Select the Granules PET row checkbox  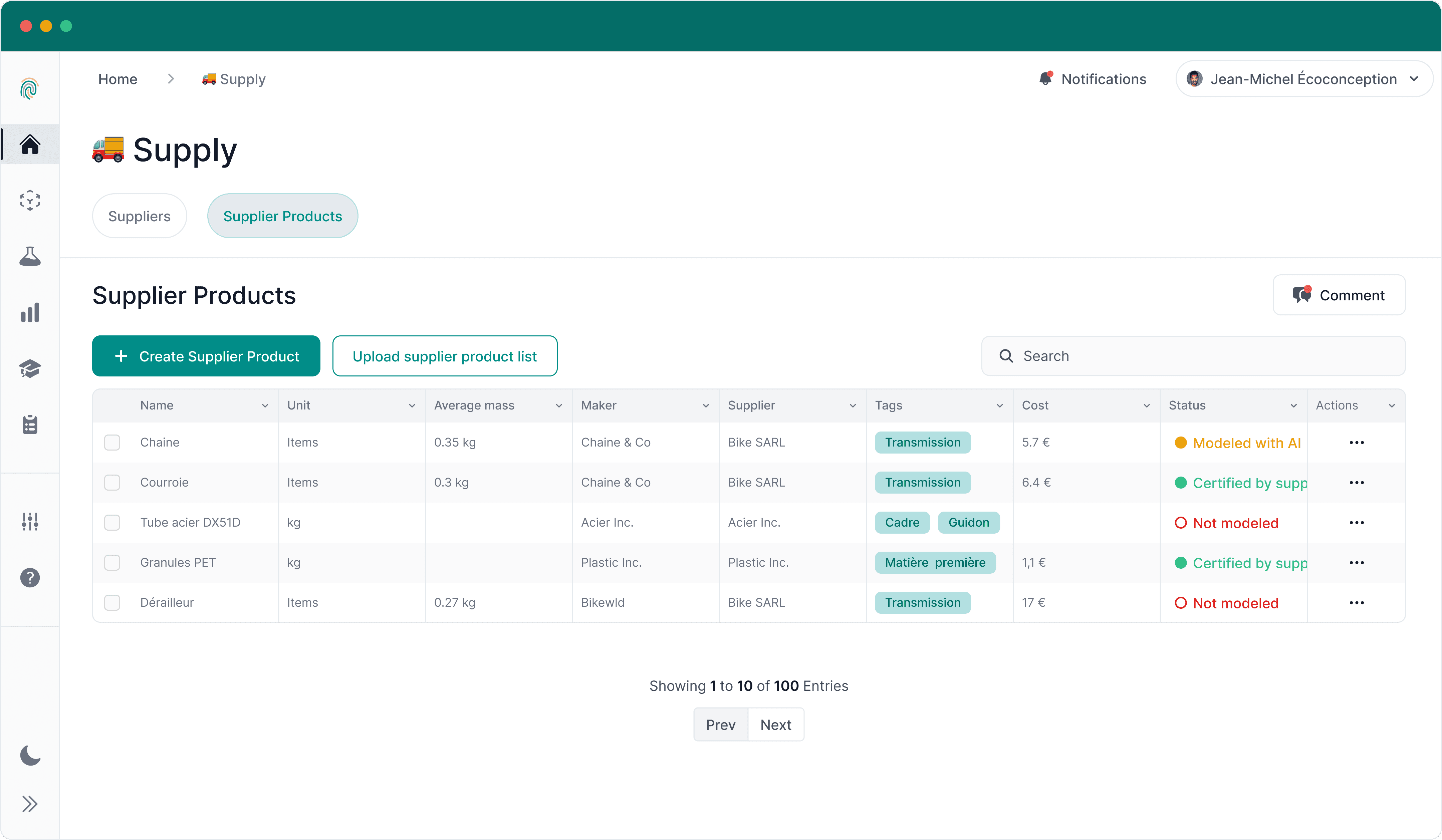click(112, 562)
